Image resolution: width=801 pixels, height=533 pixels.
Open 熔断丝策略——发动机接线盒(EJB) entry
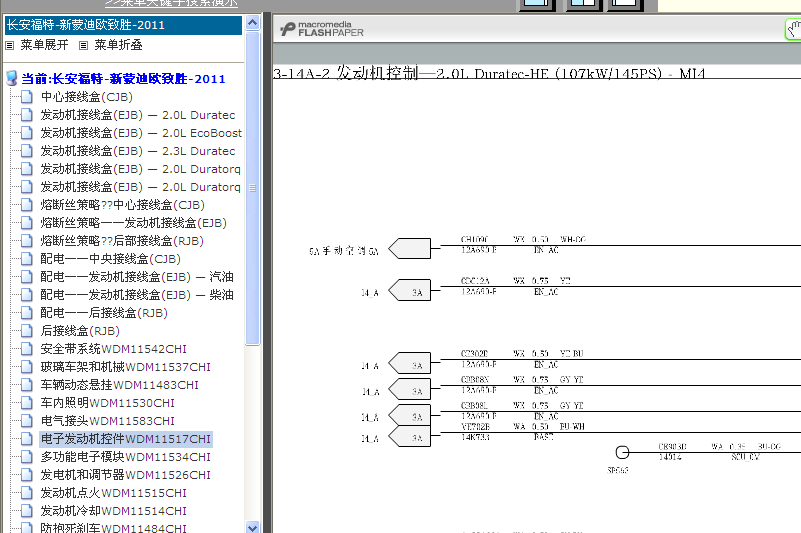click(133, 223)
